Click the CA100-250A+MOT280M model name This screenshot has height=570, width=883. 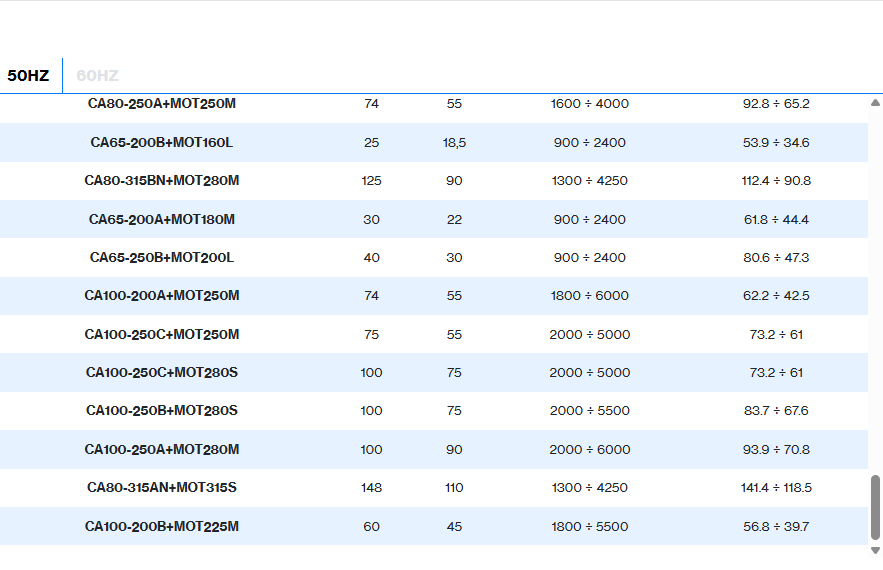(161, 450)
